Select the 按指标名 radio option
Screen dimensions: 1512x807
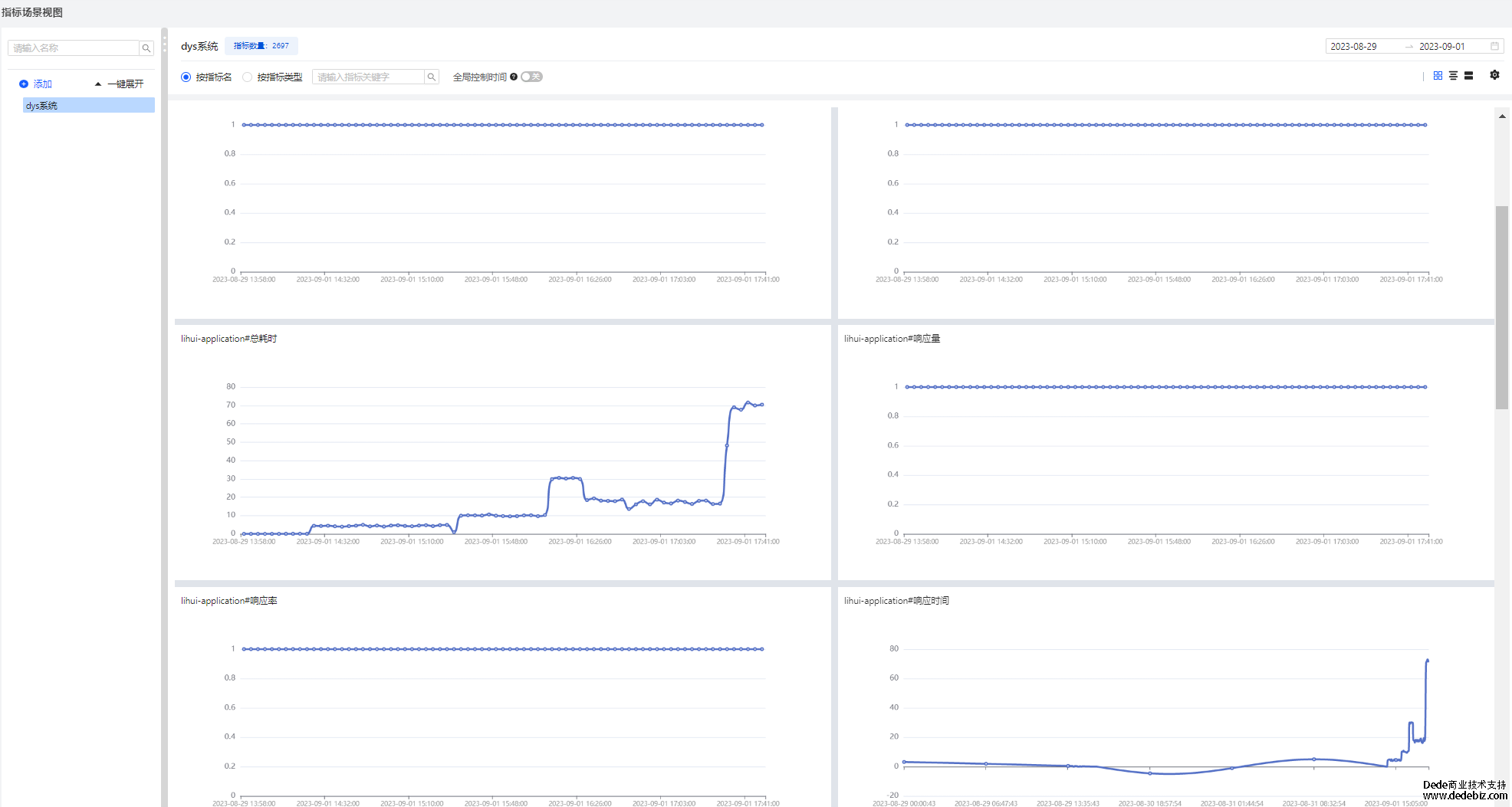coord(186,77)
